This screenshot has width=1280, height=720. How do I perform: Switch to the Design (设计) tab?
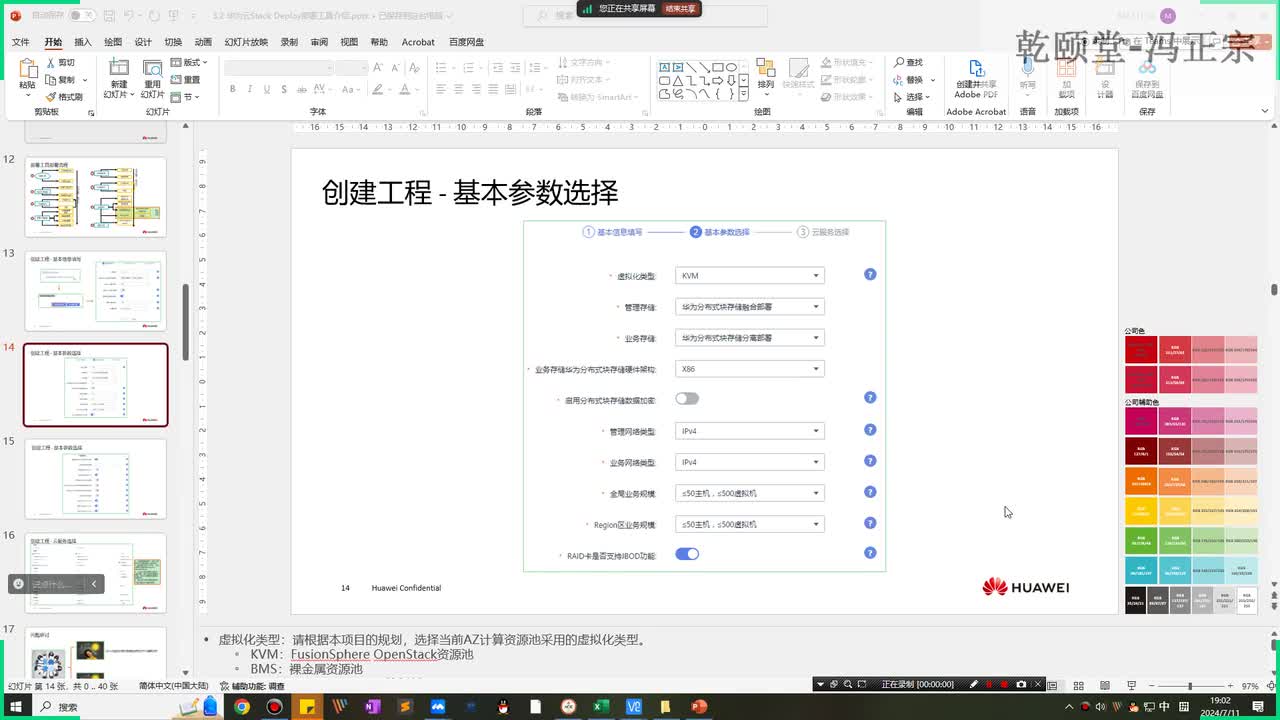143,42
